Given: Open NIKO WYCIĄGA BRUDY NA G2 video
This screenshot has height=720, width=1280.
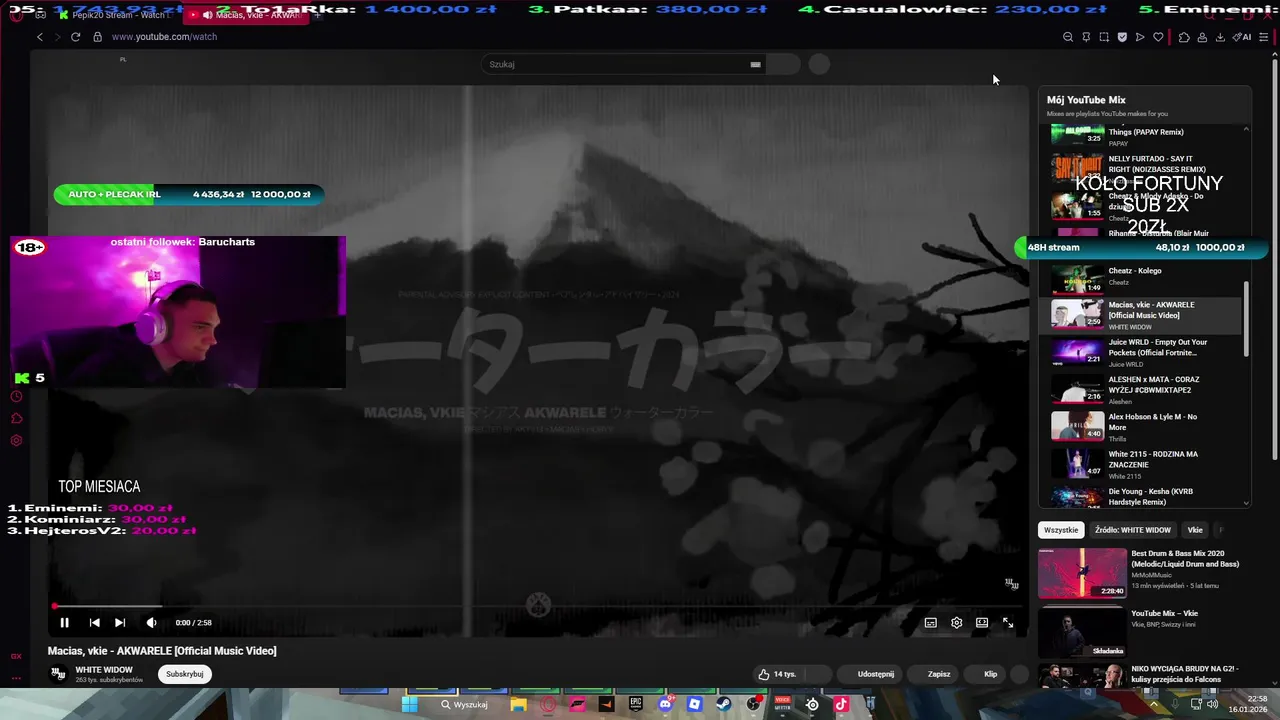Looking at the screenshot, I should [x=1142, y=676].
